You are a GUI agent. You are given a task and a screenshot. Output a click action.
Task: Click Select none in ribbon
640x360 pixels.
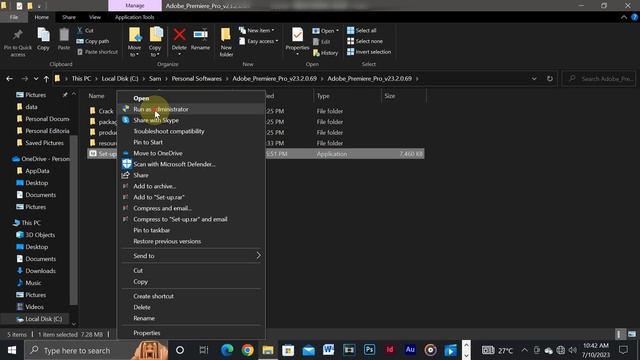pyautogui.click(x=365, y=41)
